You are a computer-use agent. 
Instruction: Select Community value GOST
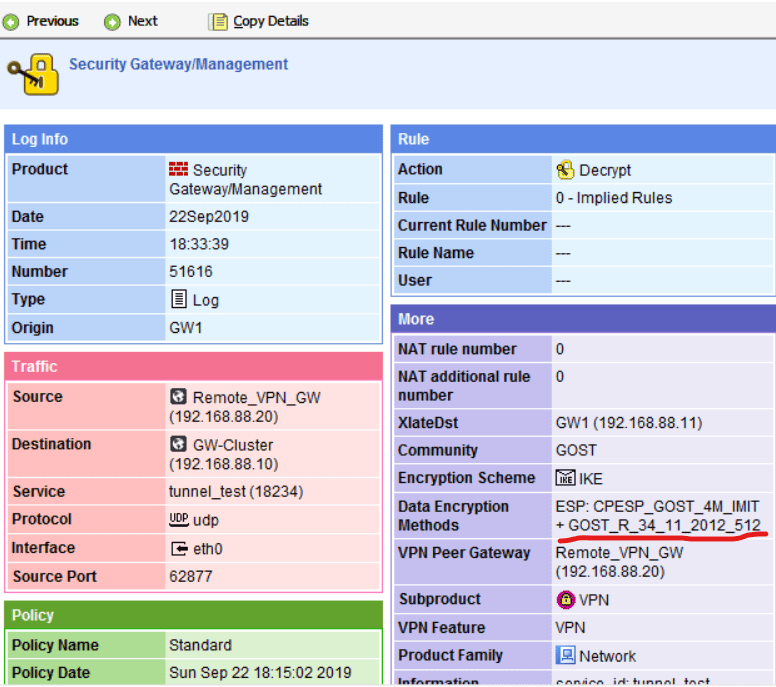(x=576, y=450)
